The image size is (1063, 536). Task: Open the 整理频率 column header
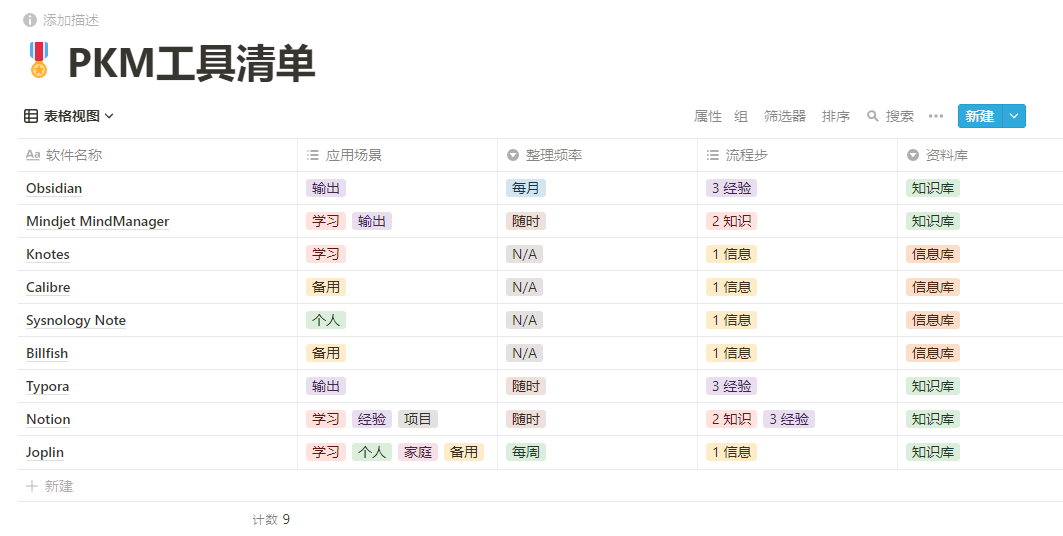[x=597, y=155]
